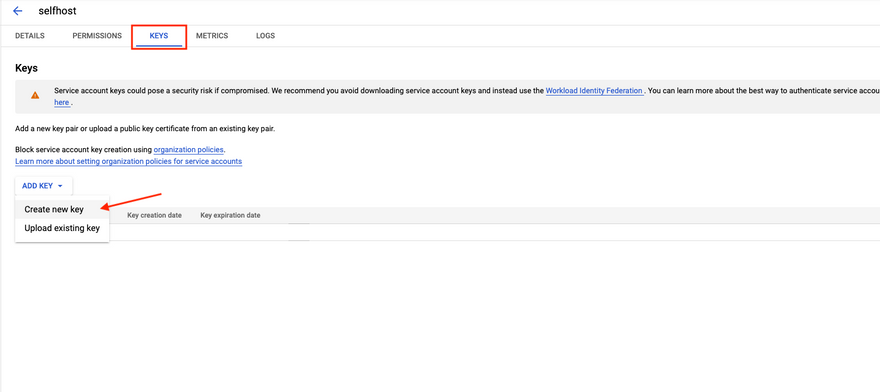This screenshot has width=880, height=392.
Task: Click the orange warning triangle icon
Action: click(35, 95)
